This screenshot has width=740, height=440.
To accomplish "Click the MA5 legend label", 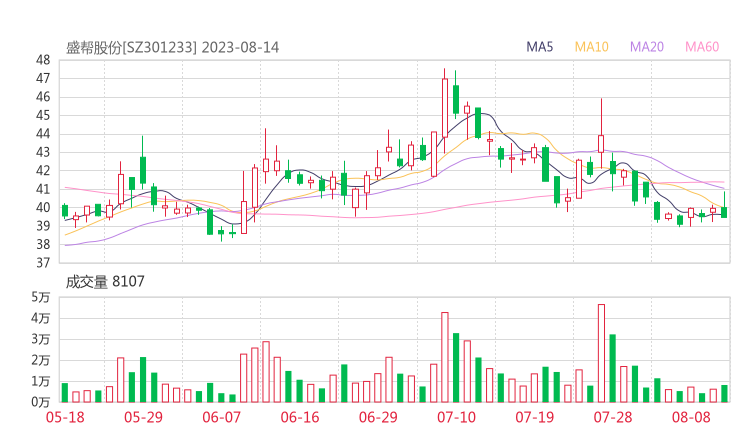I will point(539,47).
